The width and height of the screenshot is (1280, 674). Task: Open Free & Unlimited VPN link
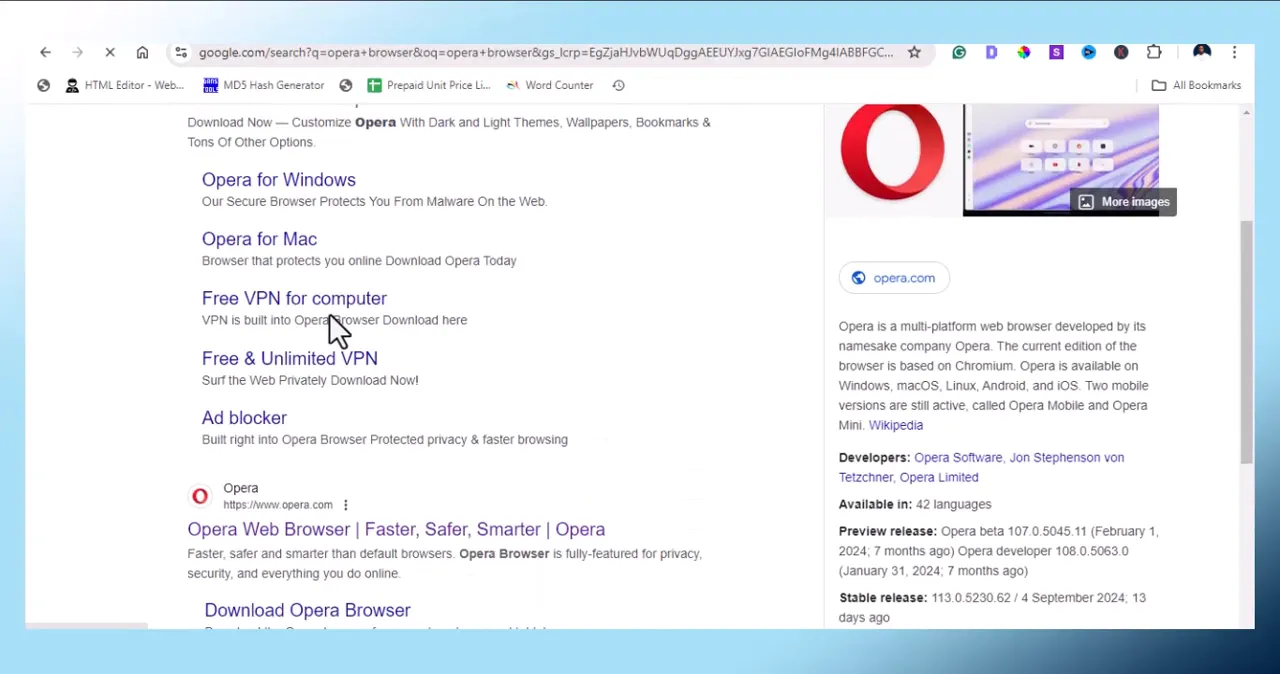tap(290, 358)
